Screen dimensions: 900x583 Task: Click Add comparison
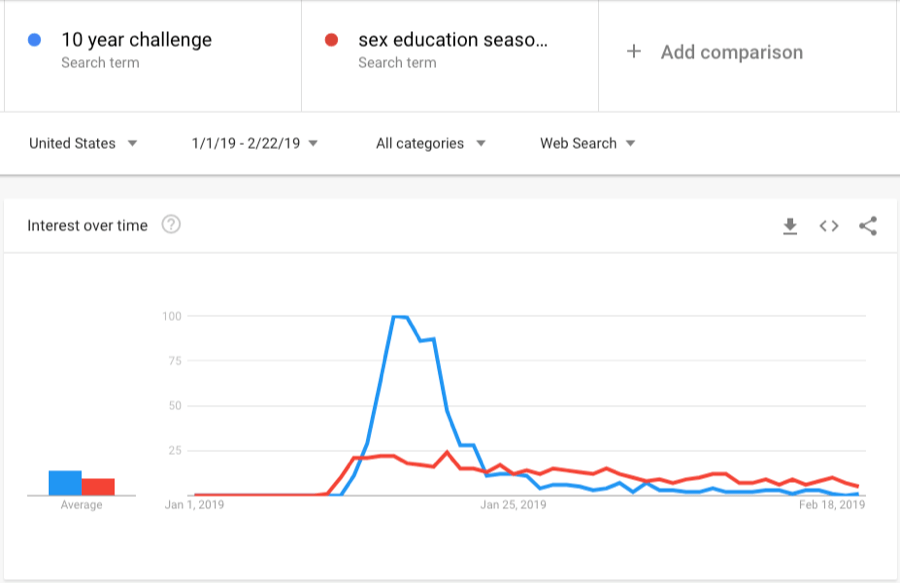(x=732, y=52)
